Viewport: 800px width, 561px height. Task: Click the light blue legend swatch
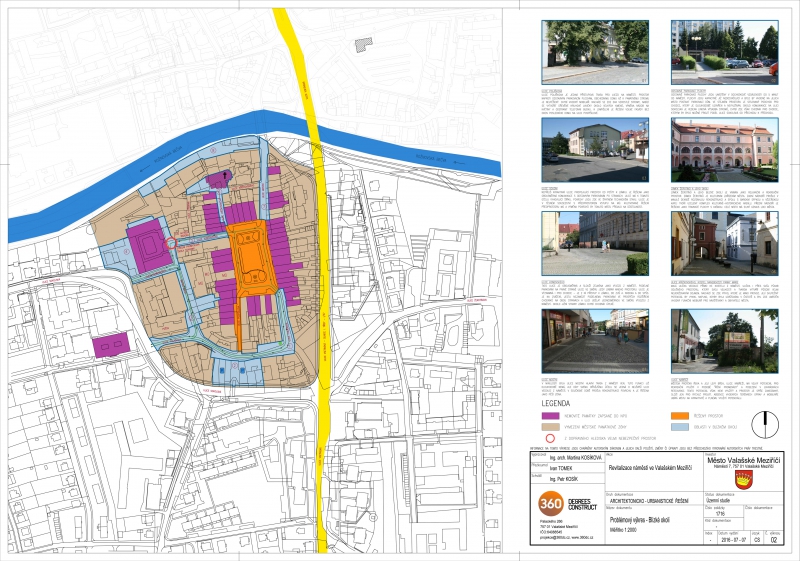coord(680,427)
